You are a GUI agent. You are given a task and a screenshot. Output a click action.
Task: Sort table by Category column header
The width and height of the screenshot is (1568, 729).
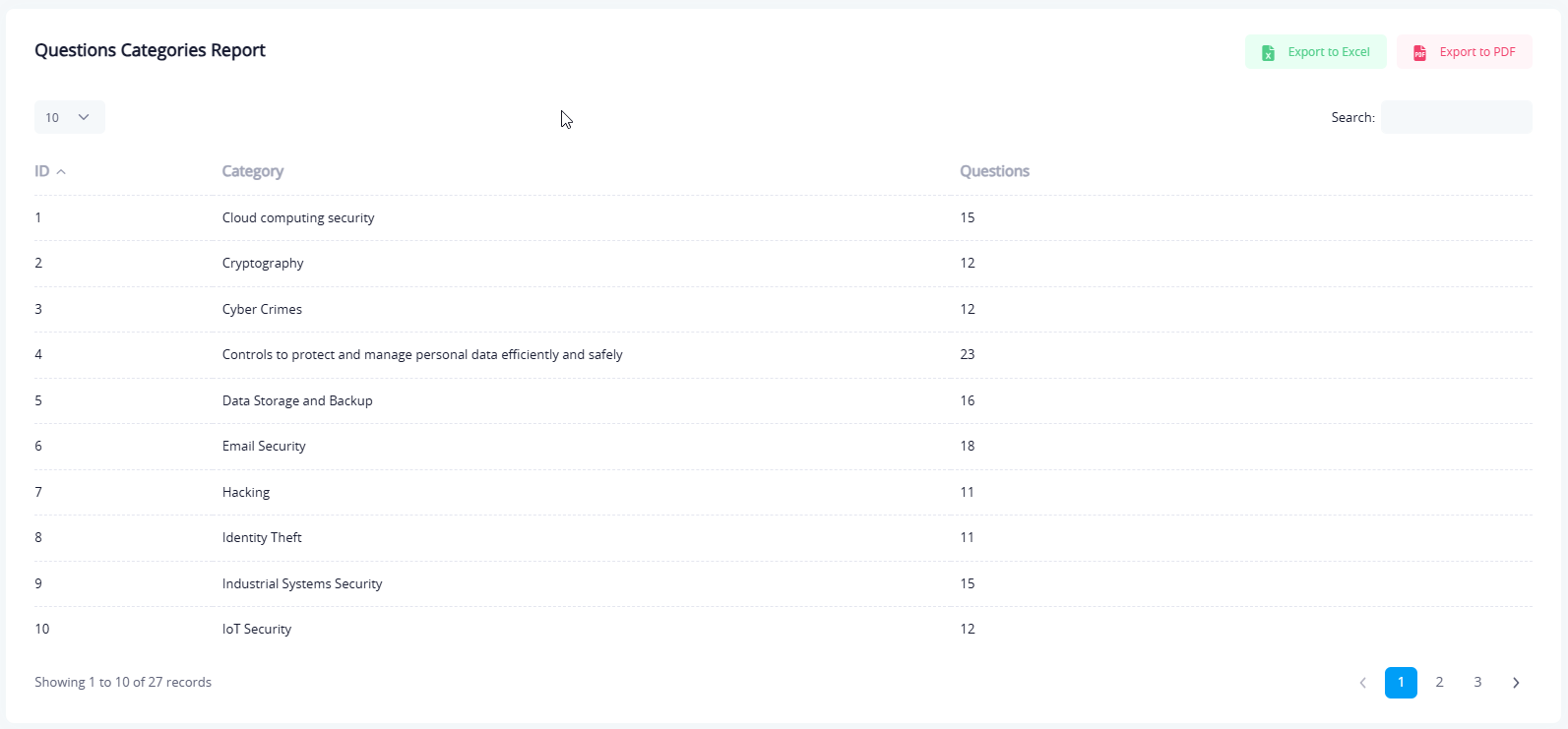click(253, 171)
